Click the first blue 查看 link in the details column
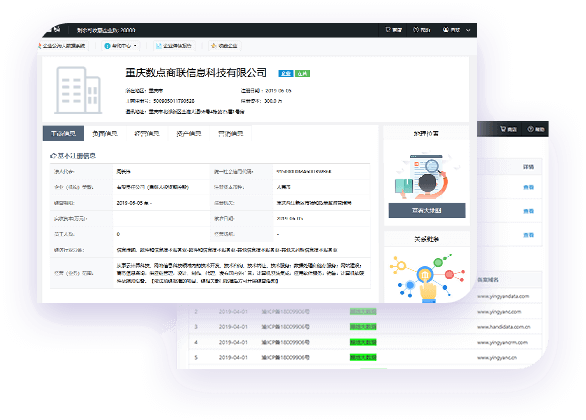This screenshot has width=586, height=420. [528, 187]
